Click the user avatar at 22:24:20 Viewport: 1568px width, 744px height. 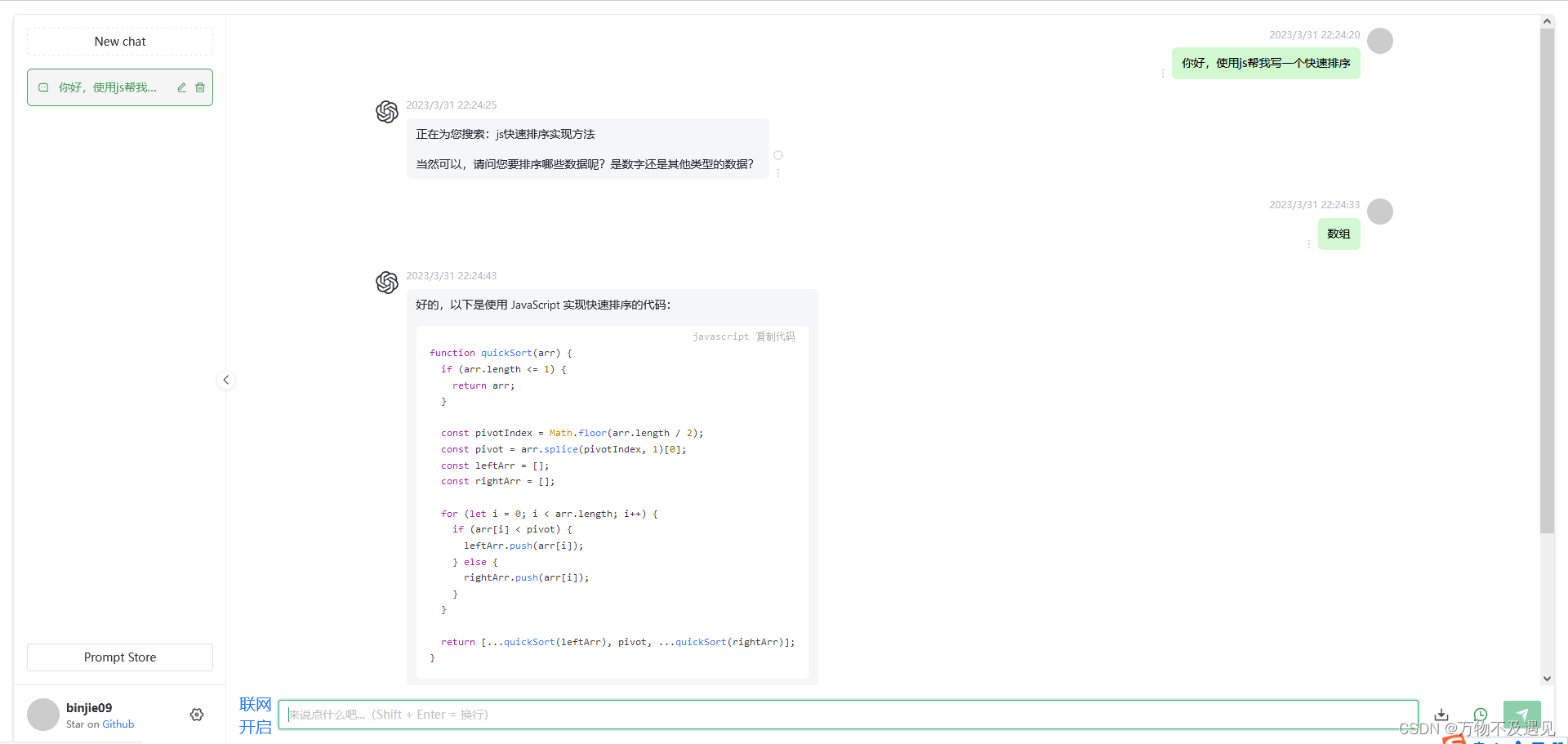[x=1380, y=41]
